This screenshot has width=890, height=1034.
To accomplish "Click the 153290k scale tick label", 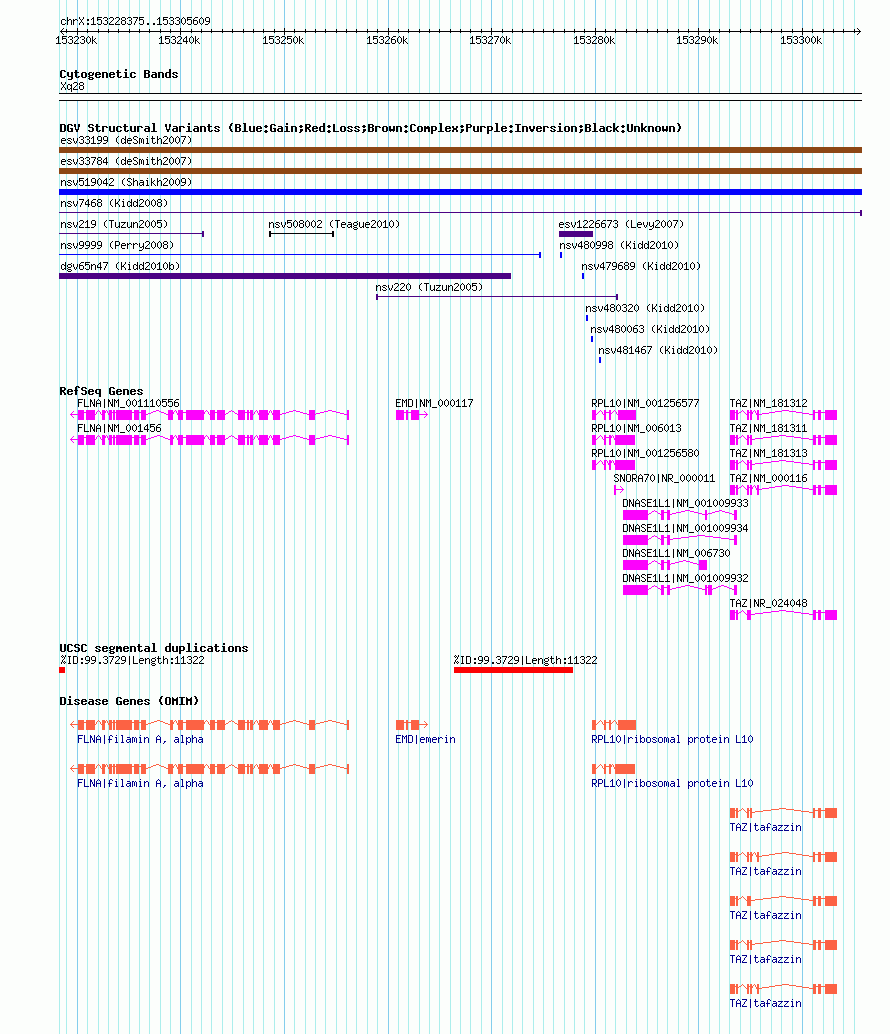I will coord(697,40).
